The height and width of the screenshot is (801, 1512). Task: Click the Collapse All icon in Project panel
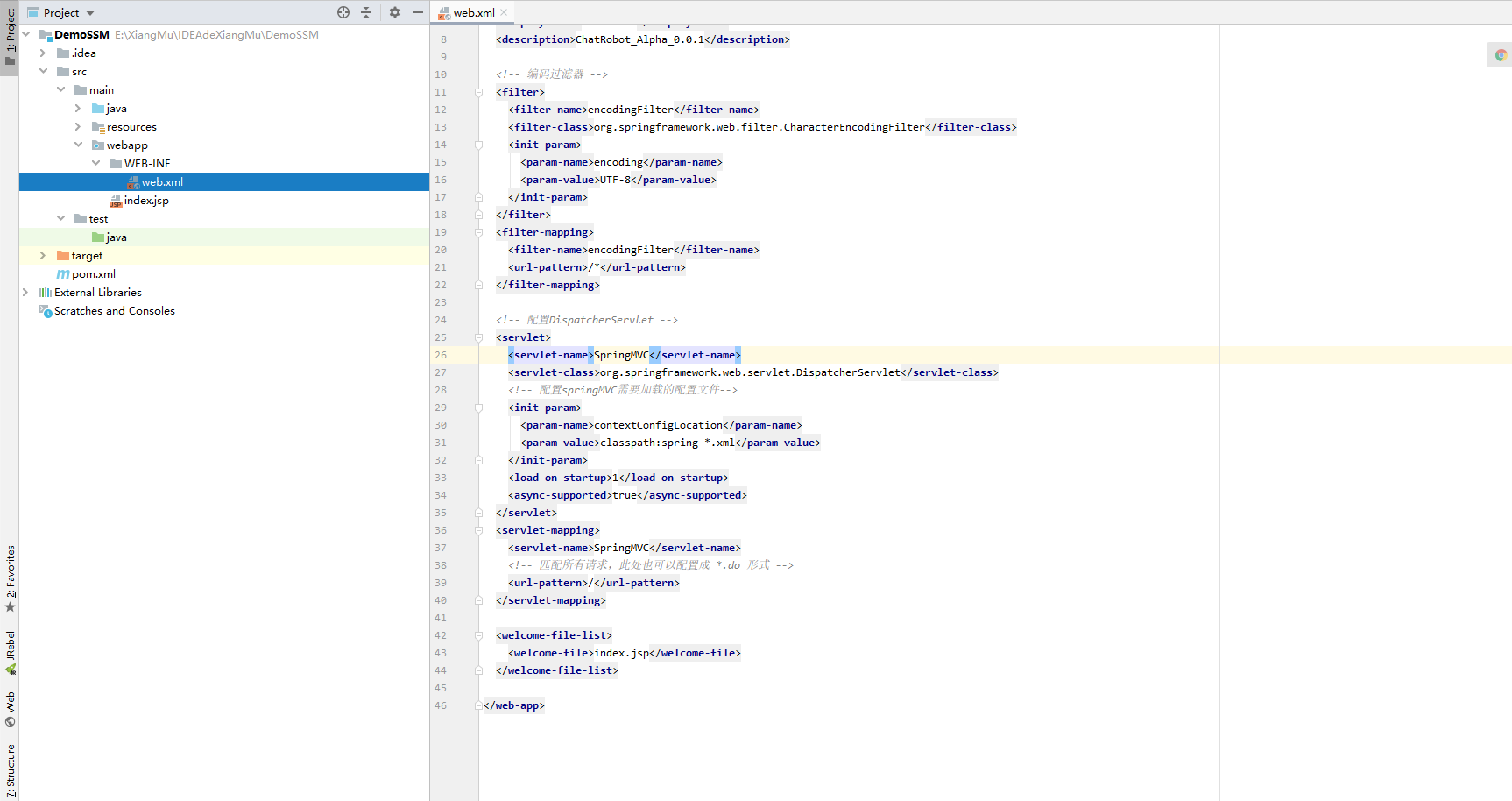pos(366,12)
